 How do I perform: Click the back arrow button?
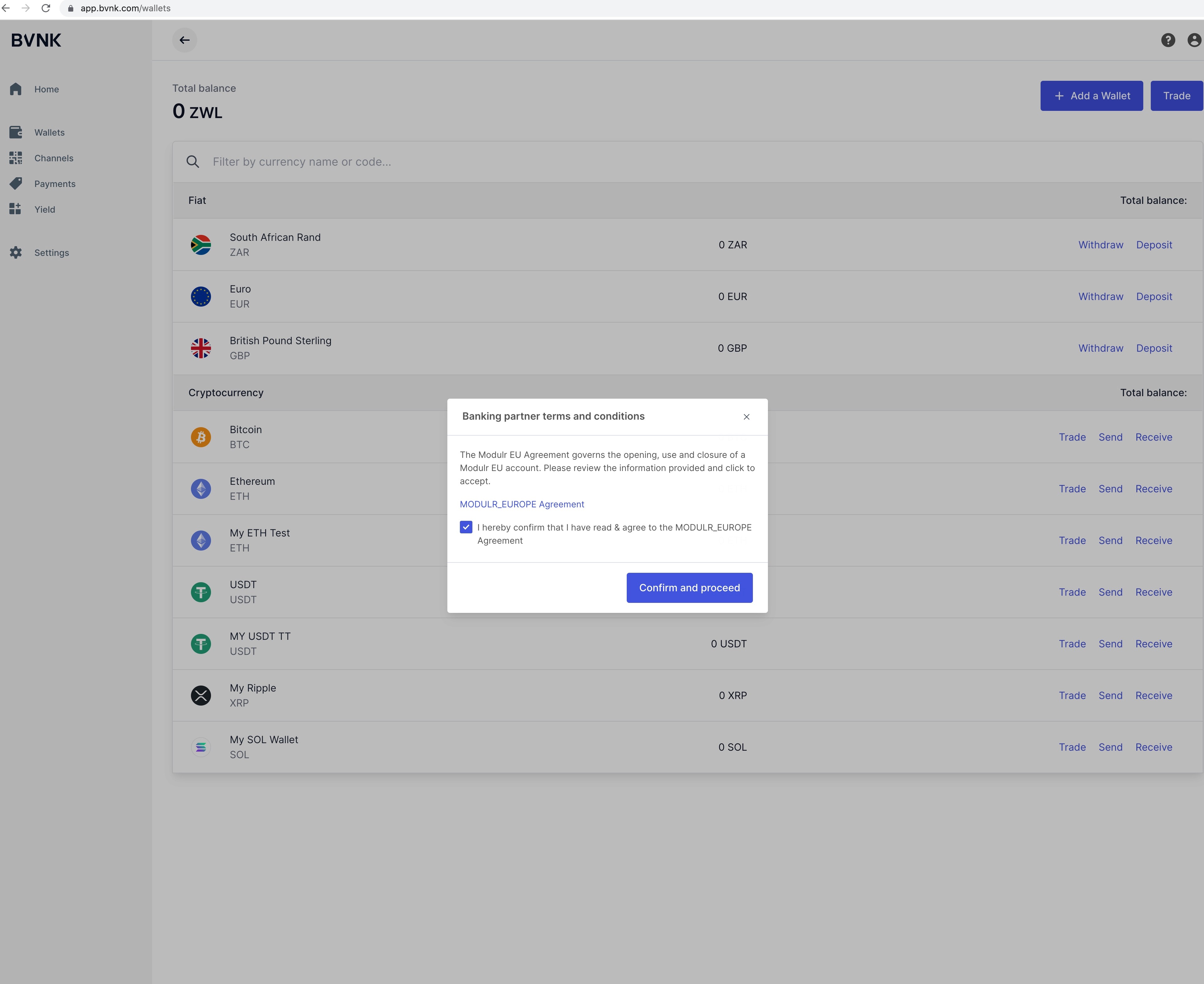click(x=185, y=40)
